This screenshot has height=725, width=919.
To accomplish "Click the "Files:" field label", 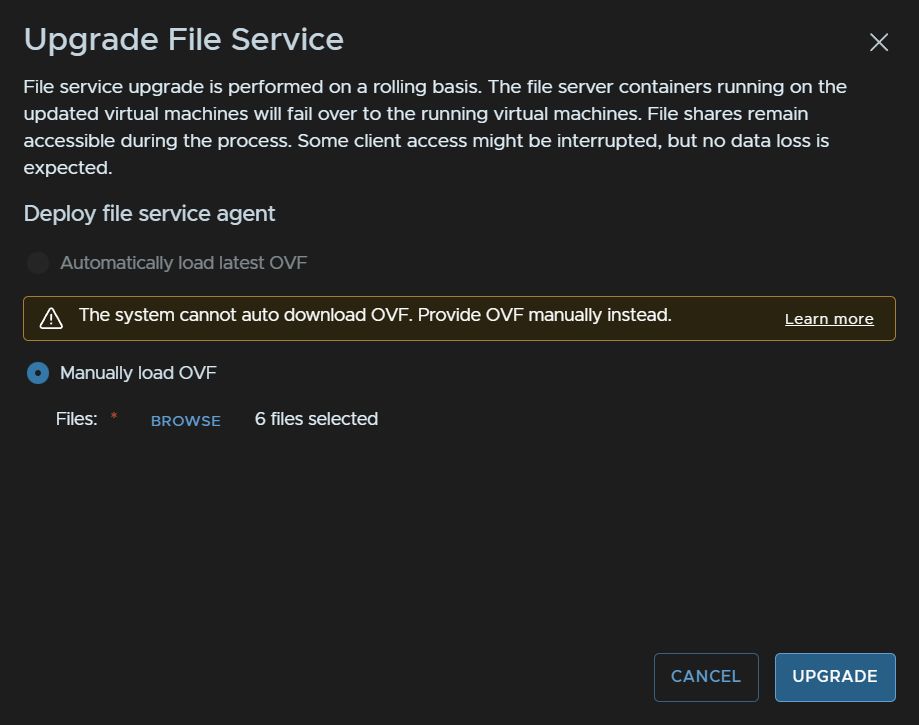I will (77, 419).
